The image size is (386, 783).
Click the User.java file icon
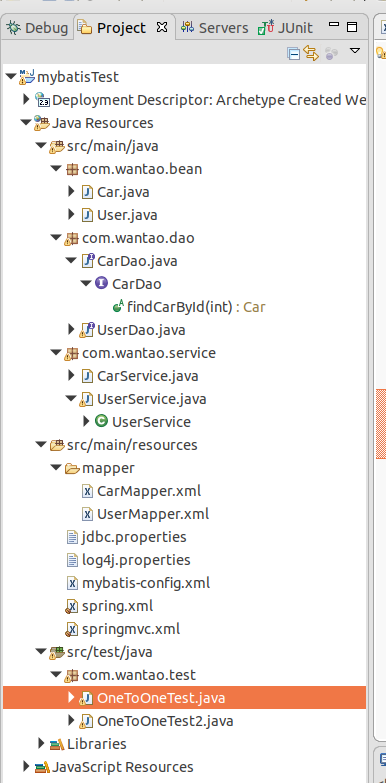click(x=87, y=215)
